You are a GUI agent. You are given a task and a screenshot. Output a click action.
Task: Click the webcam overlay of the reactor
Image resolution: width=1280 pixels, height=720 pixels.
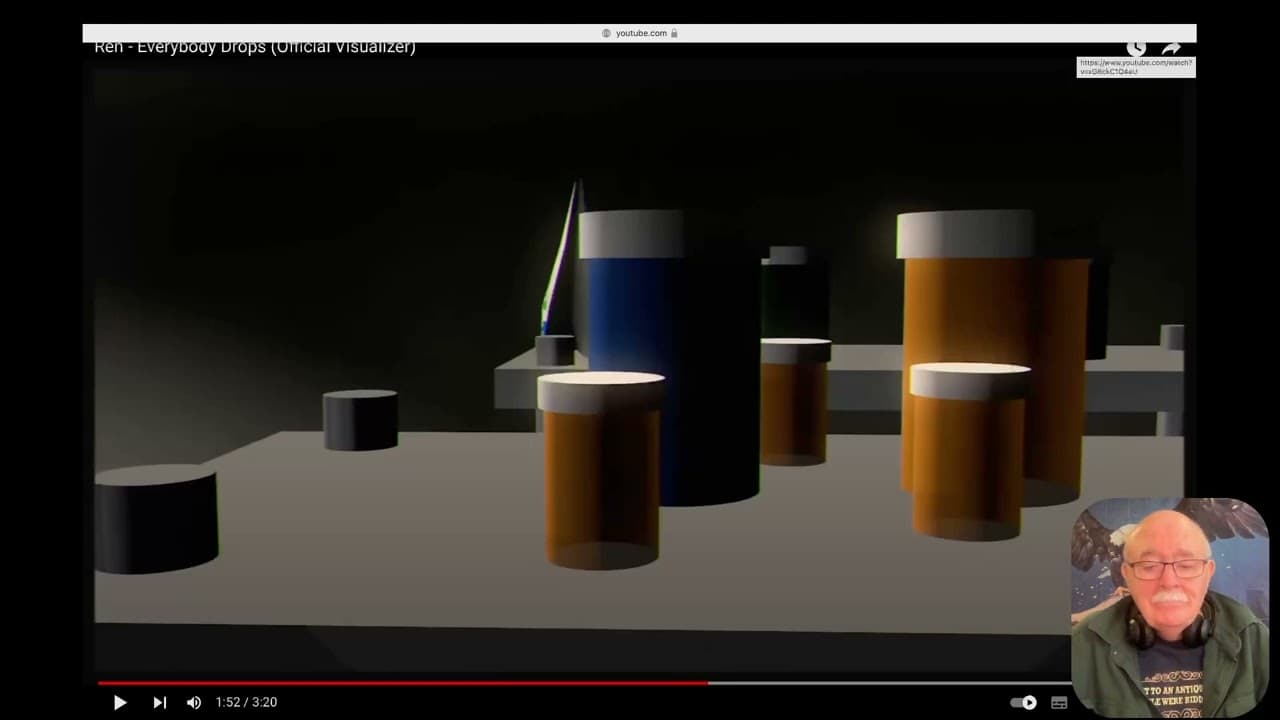[x=1169, y=605]
